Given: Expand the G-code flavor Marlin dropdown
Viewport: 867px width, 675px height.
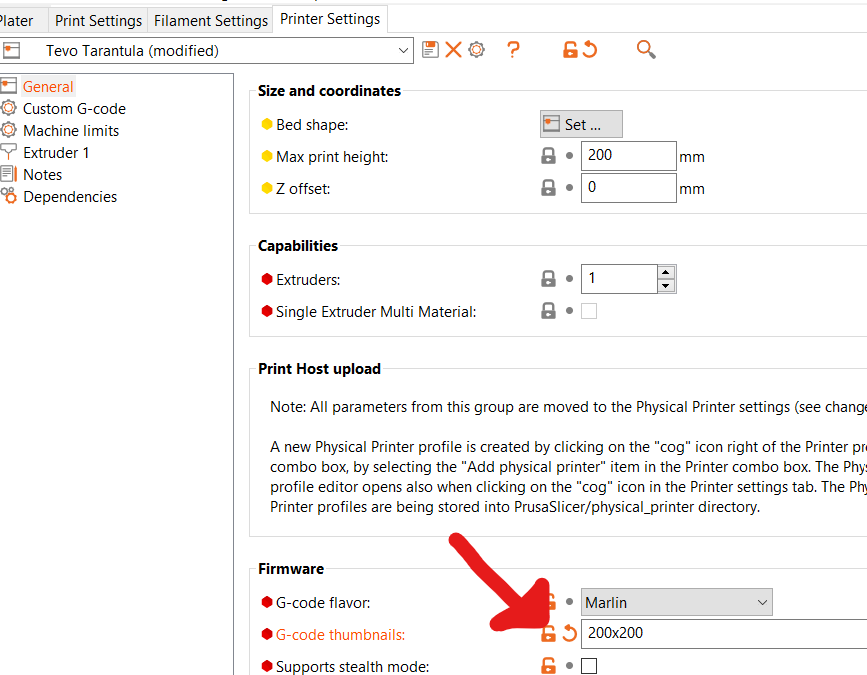Looking at the screenshot, I should [763, 602].
